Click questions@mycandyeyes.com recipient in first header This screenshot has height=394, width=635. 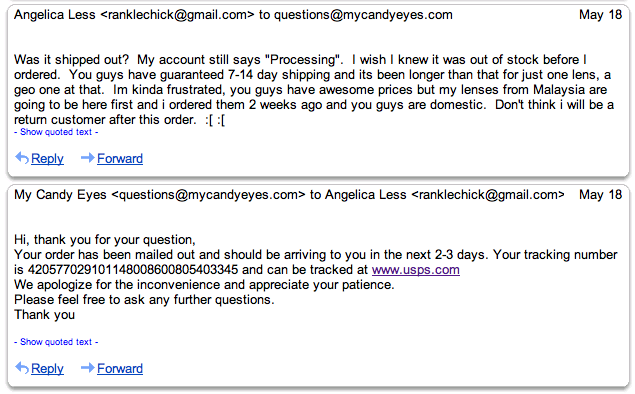[x=363, y=15]
